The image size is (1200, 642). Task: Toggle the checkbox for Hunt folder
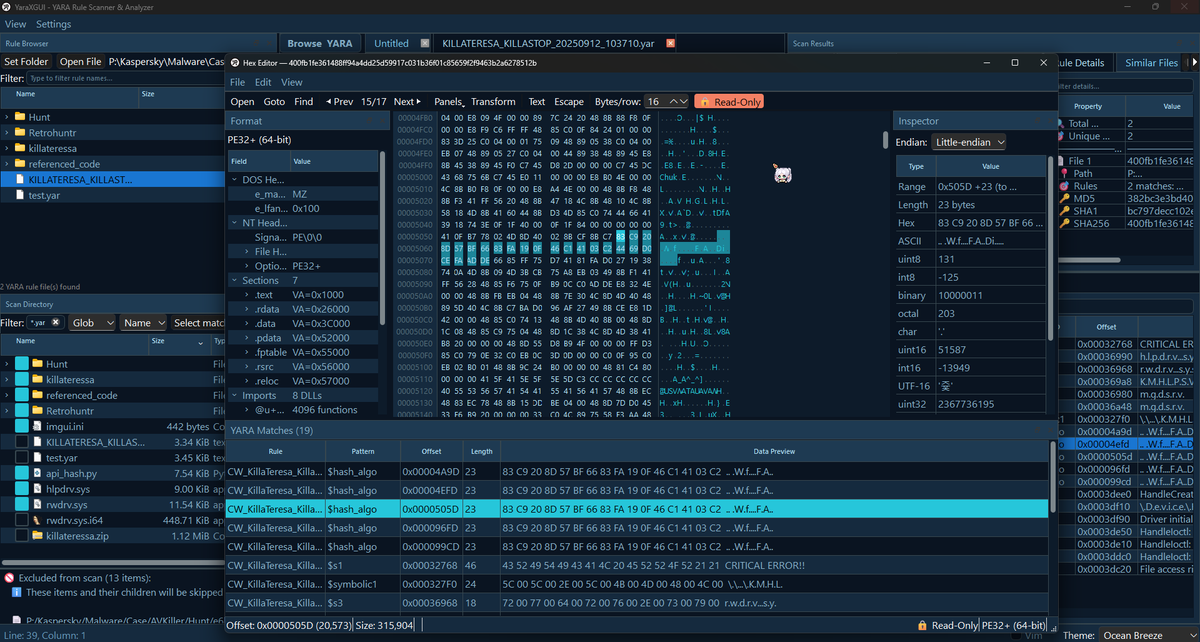tap(22, 364)
